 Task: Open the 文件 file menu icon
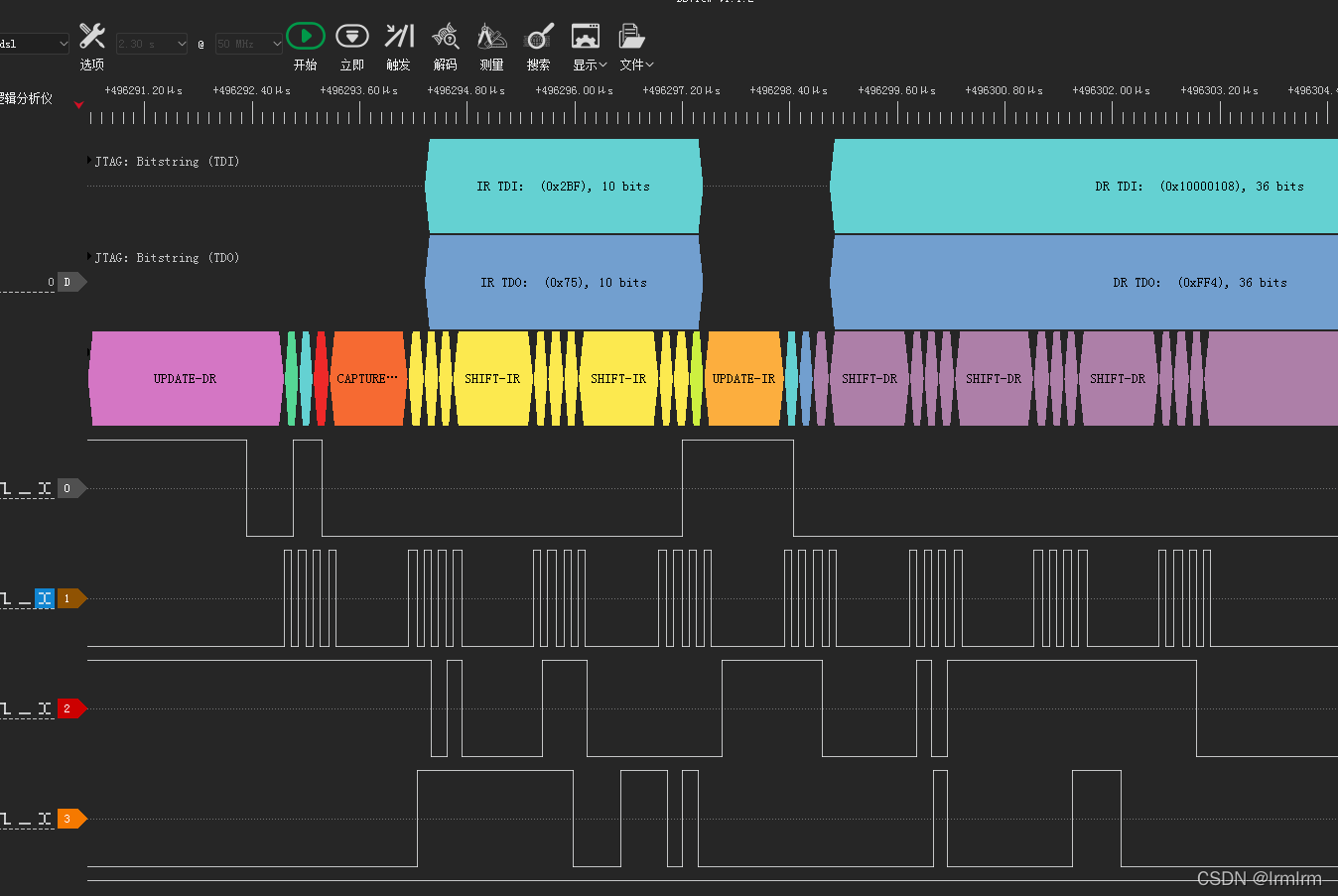point(631,36)
